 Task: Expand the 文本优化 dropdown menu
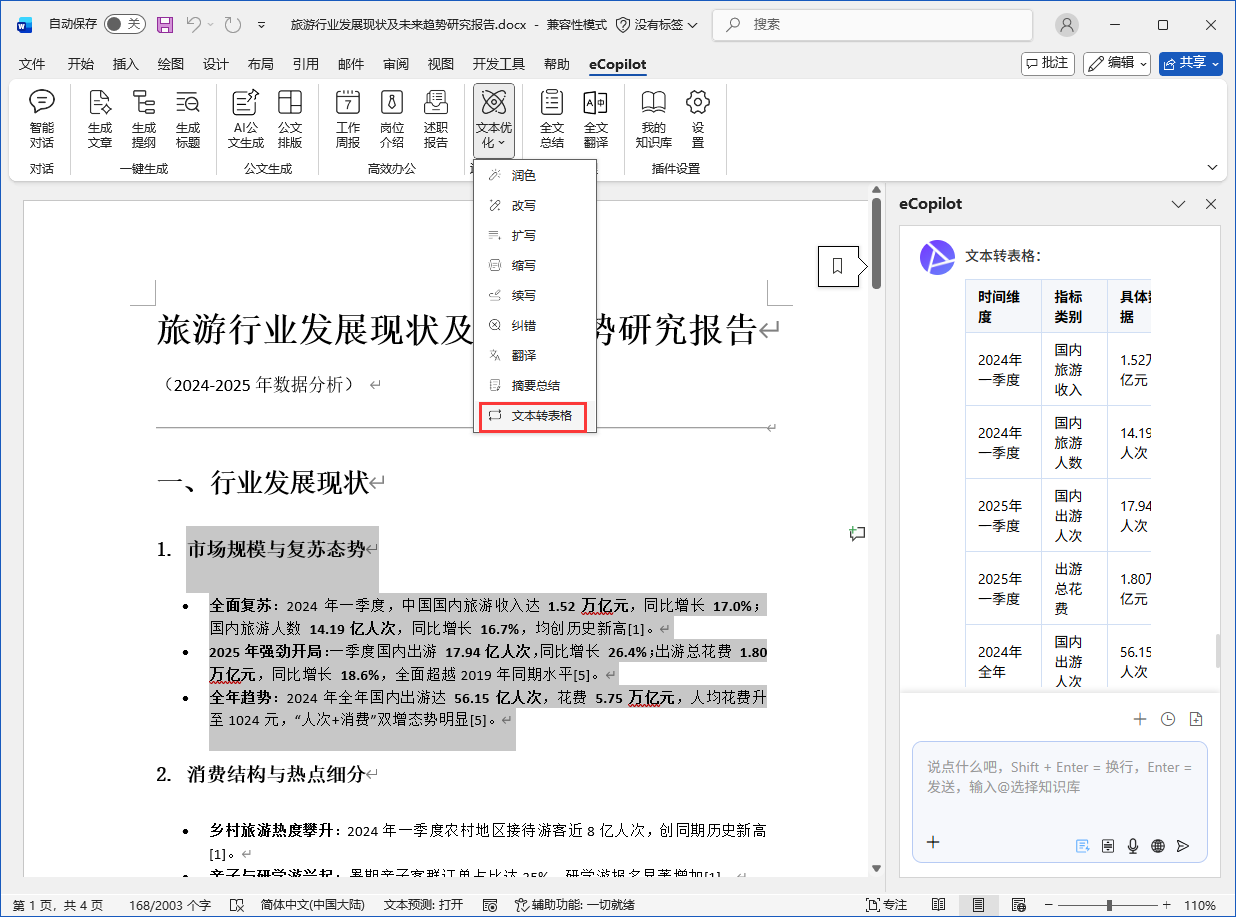(x=493, y=141)
